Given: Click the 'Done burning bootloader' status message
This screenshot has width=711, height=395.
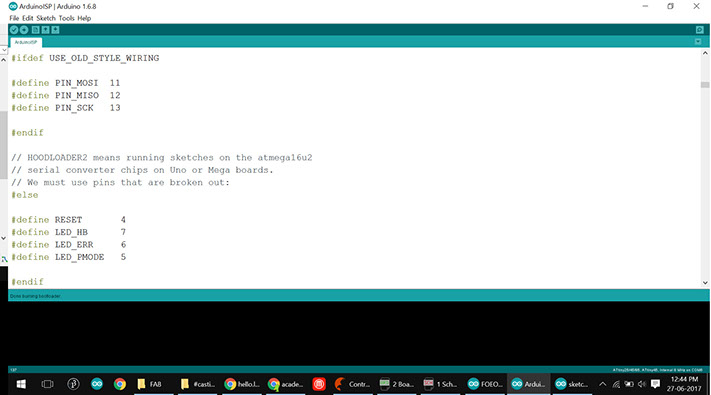Looking at the screenshot, I should point(35,296).
